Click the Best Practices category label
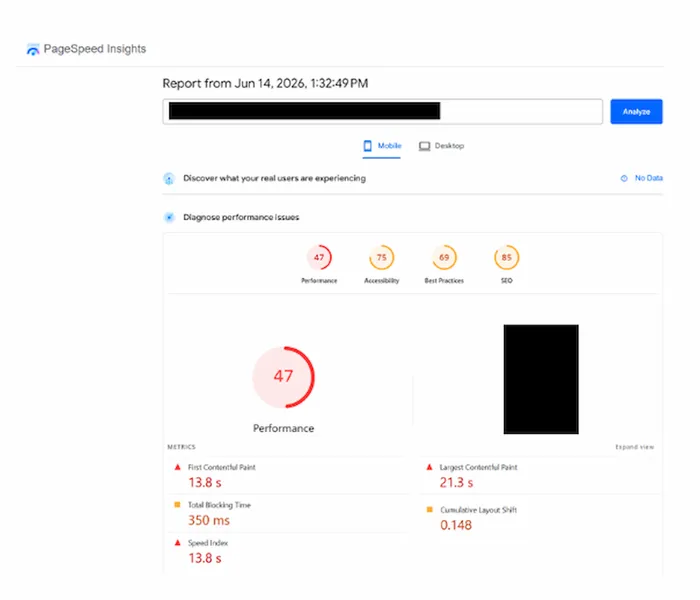The image size is (700, 600). 444,281
